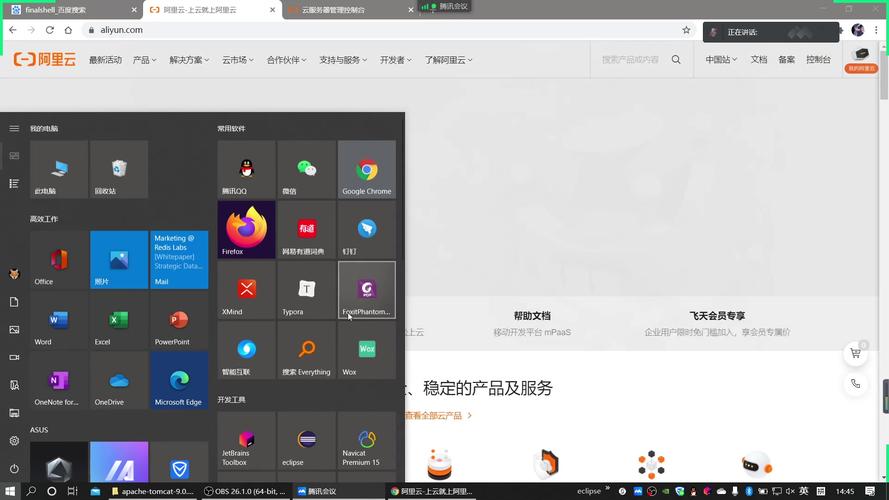Expand the Start menu hamburger button
The width and height of the screenshot is (889, 500).
coord(14,129)
